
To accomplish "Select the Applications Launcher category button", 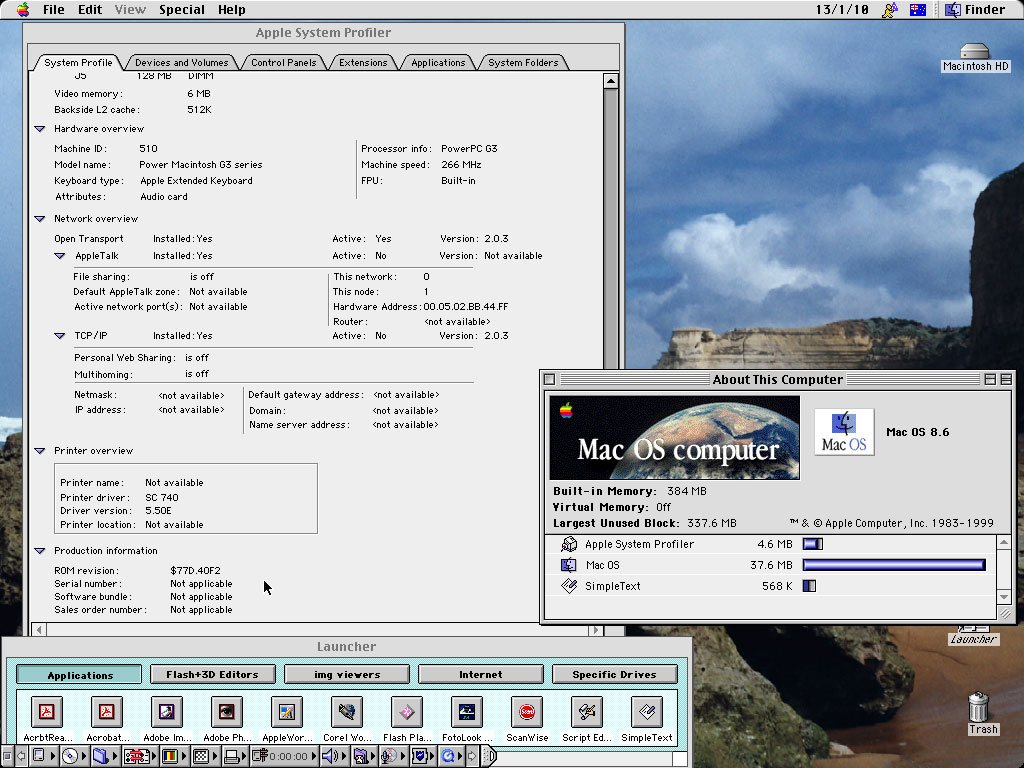I will [80, 675].
